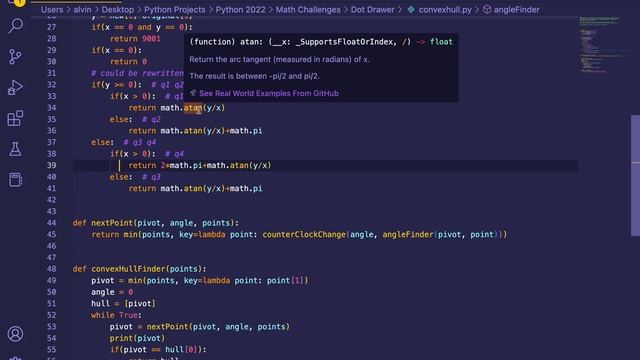Open the Source Control view
This screenshot has height=360, width=640.
click(15, 57)
